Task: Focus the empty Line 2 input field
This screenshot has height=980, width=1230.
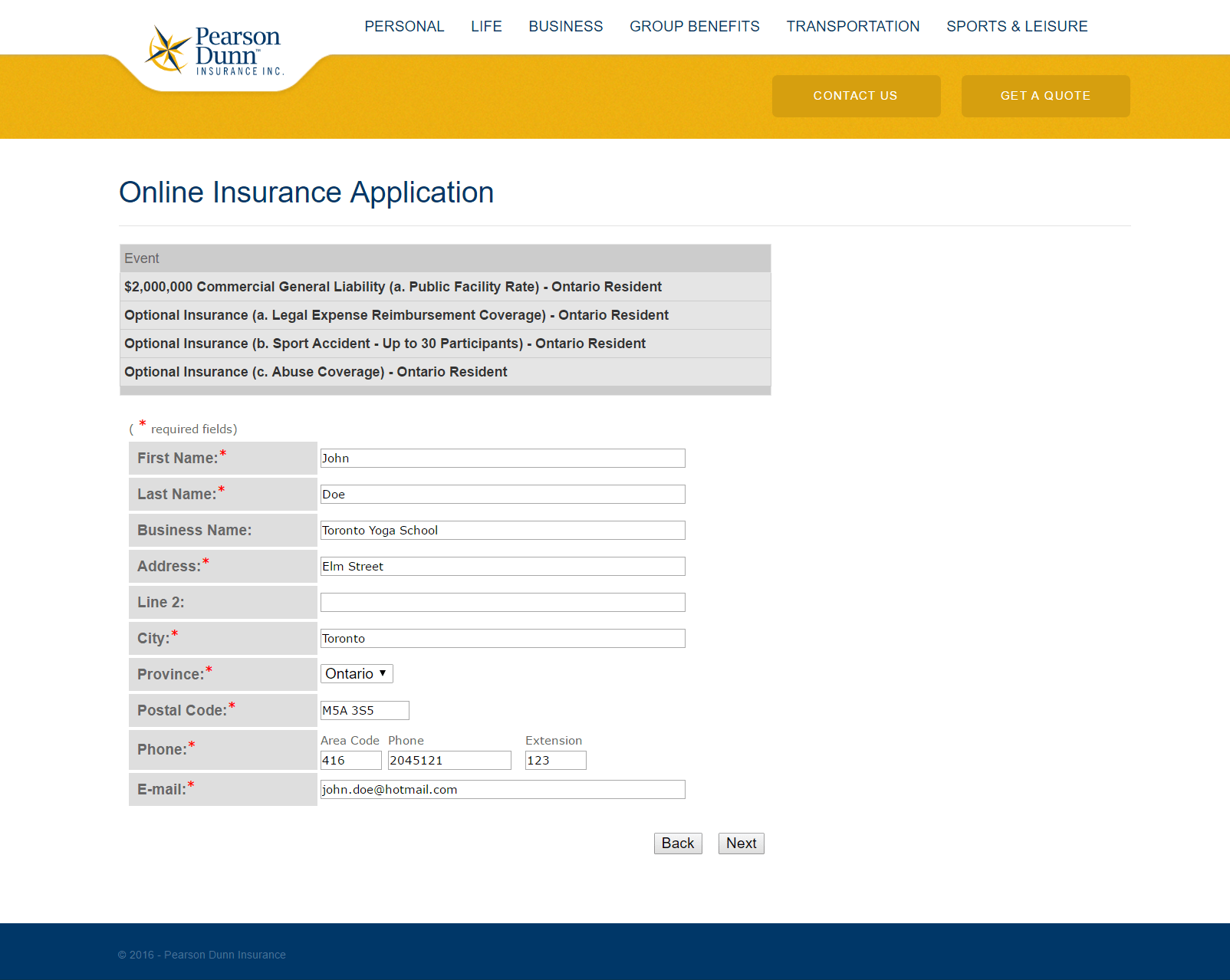Action: (x=503, y=603)
